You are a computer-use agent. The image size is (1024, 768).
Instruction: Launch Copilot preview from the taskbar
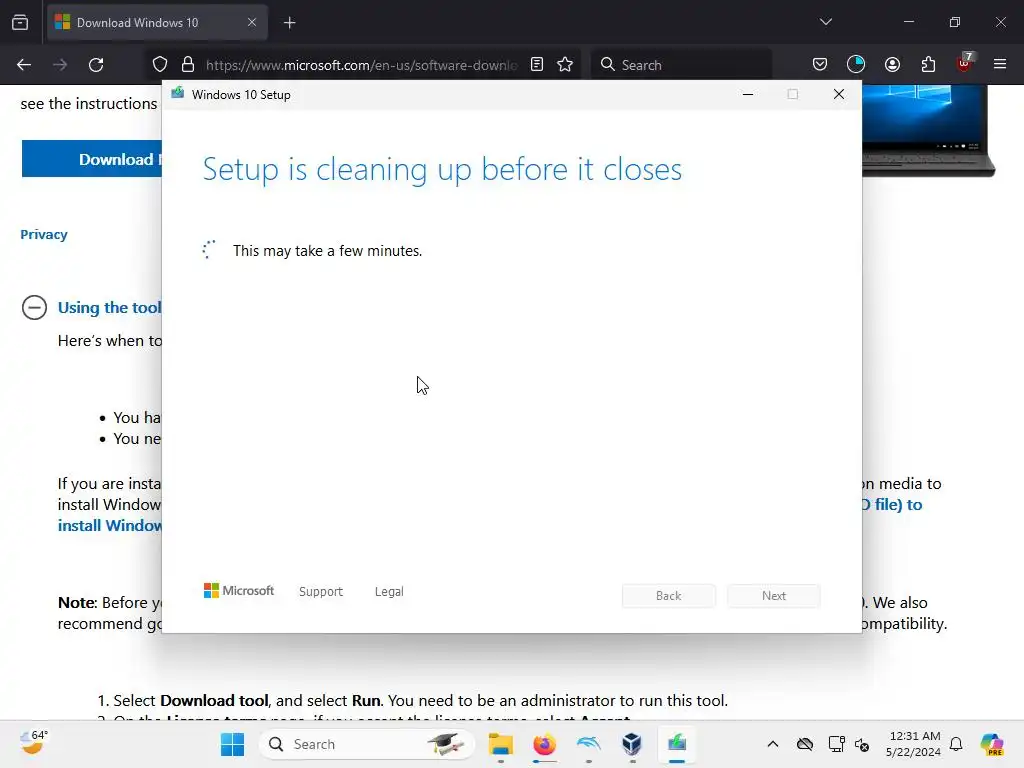pyautogui.click(x=992, y=744)
